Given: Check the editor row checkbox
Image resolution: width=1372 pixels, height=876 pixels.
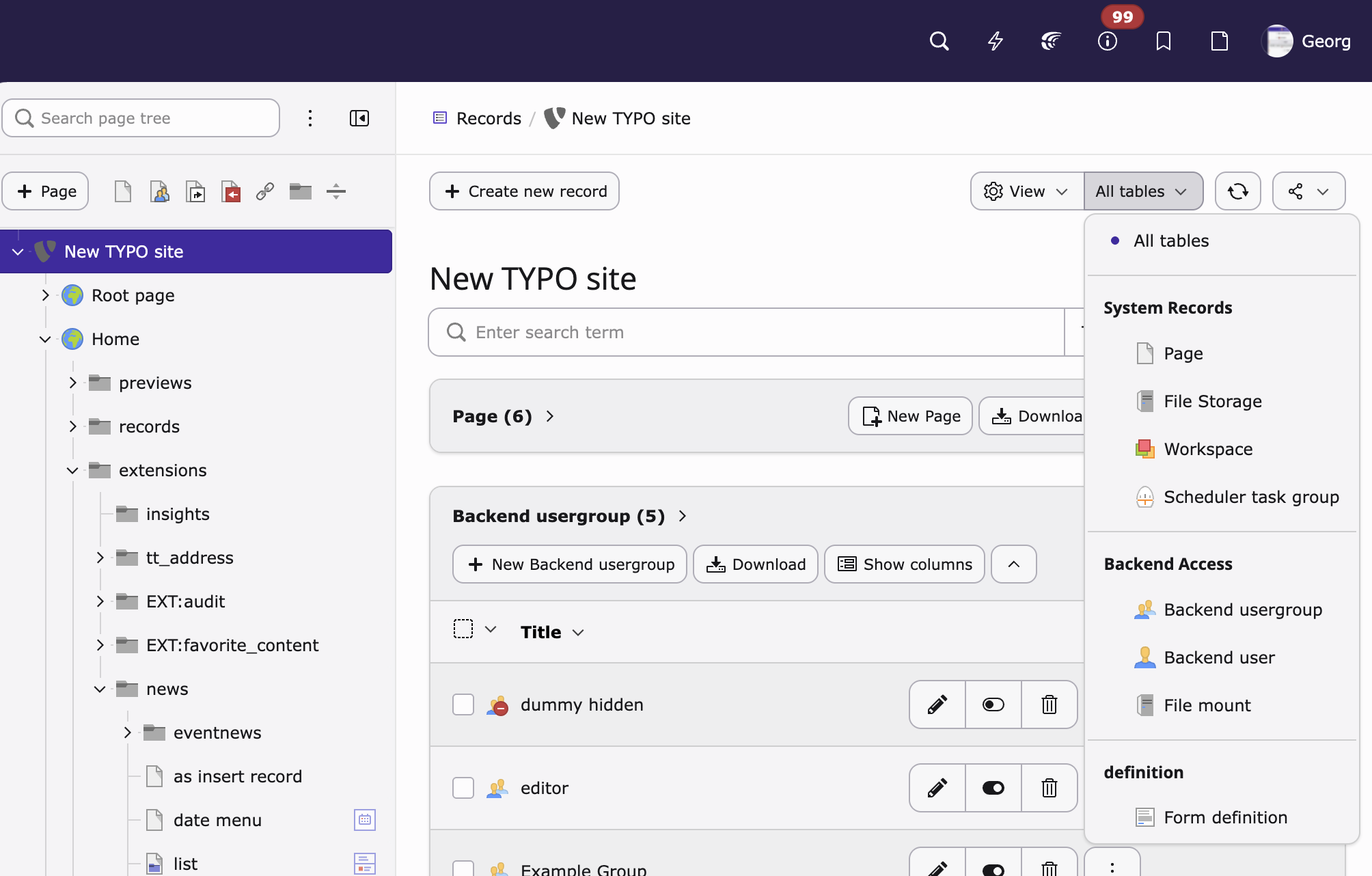Looking at the screenshot, I should click(463, 788).
